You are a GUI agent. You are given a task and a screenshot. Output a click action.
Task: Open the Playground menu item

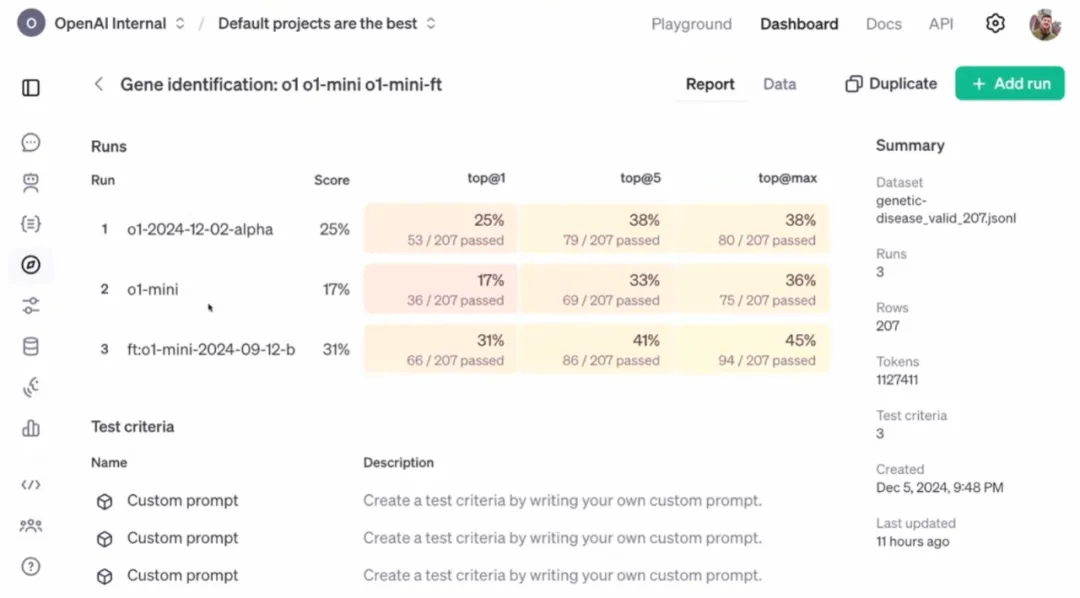(692, 24)
